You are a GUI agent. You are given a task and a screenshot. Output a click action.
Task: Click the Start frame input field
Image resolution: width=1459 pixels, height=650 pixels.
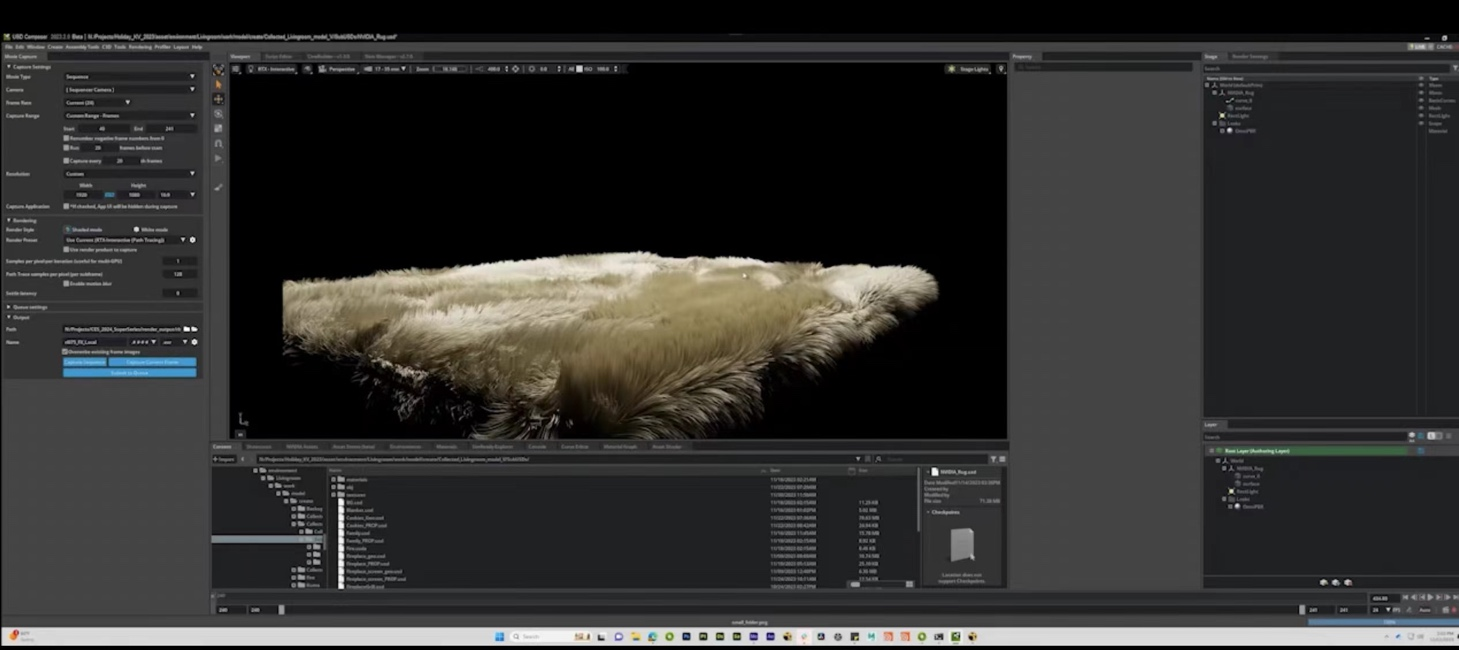click(102, 129)
